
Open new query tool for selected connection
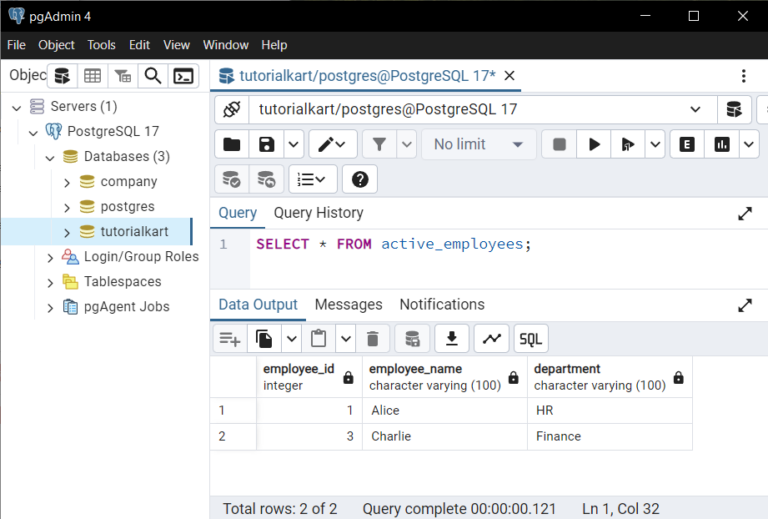[x=734, y=109]
